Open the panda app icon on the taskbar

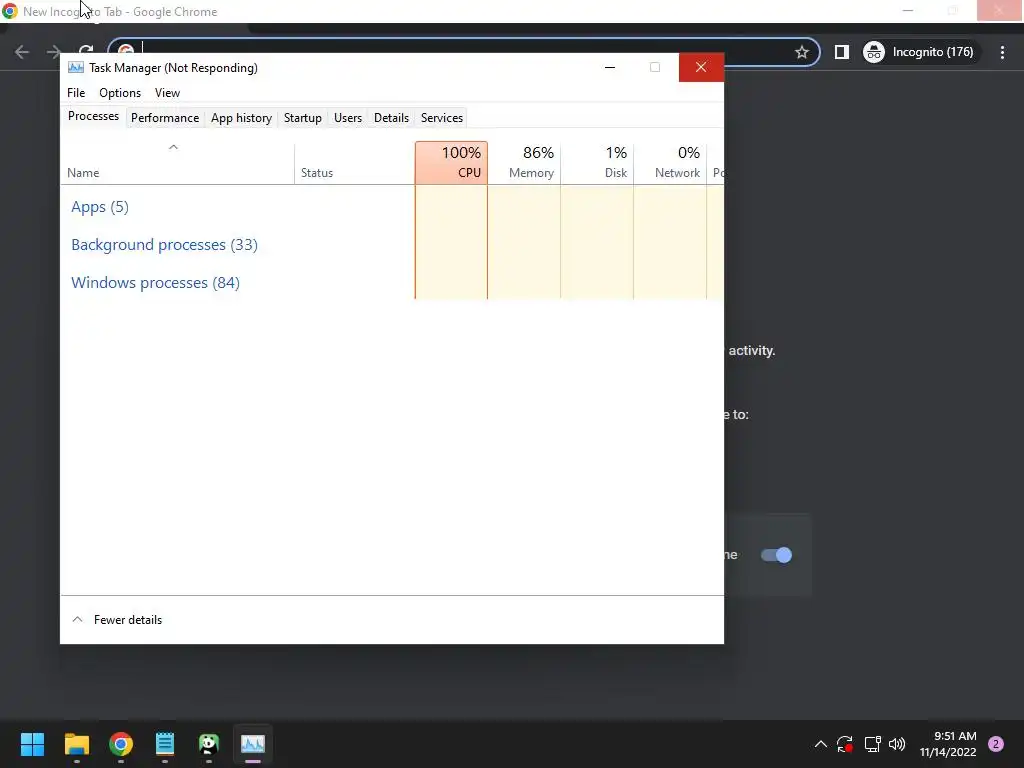click(x=208, y=744)
